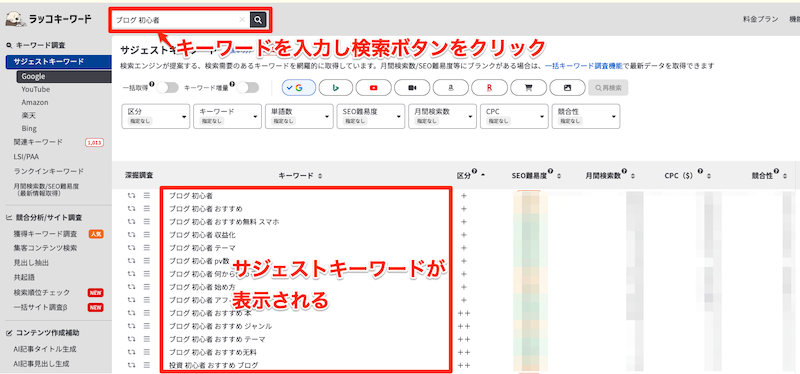Select the shopping cart source icon

tap(529, 88)
